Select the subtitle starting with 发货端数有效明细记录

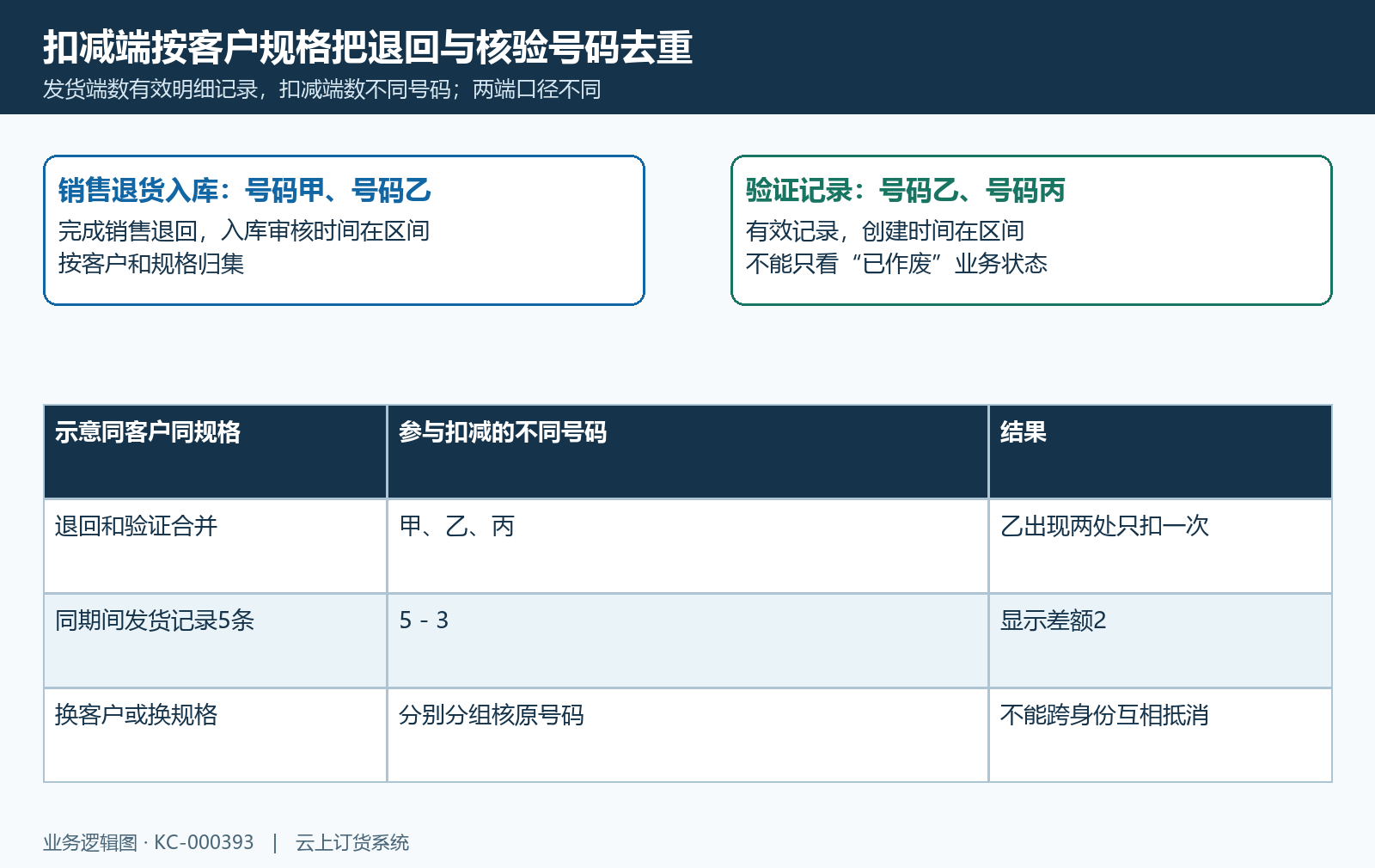click(x=322, y=89)
